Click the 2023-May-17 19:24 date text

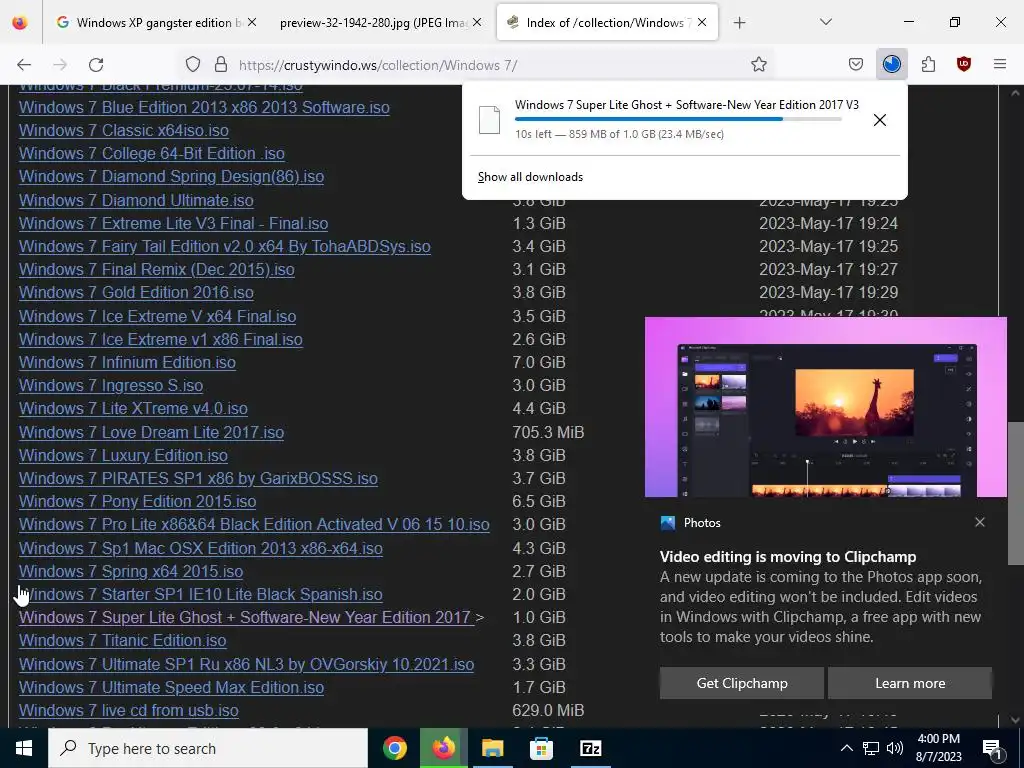[x=828, y=223]
